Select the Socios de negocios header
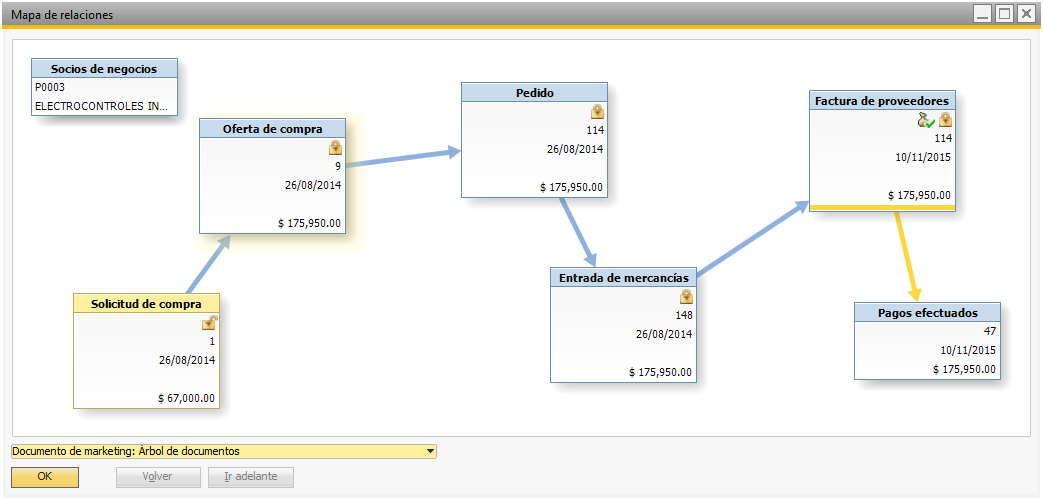The height and width of the screenshot is (500, 1043). 104,68
